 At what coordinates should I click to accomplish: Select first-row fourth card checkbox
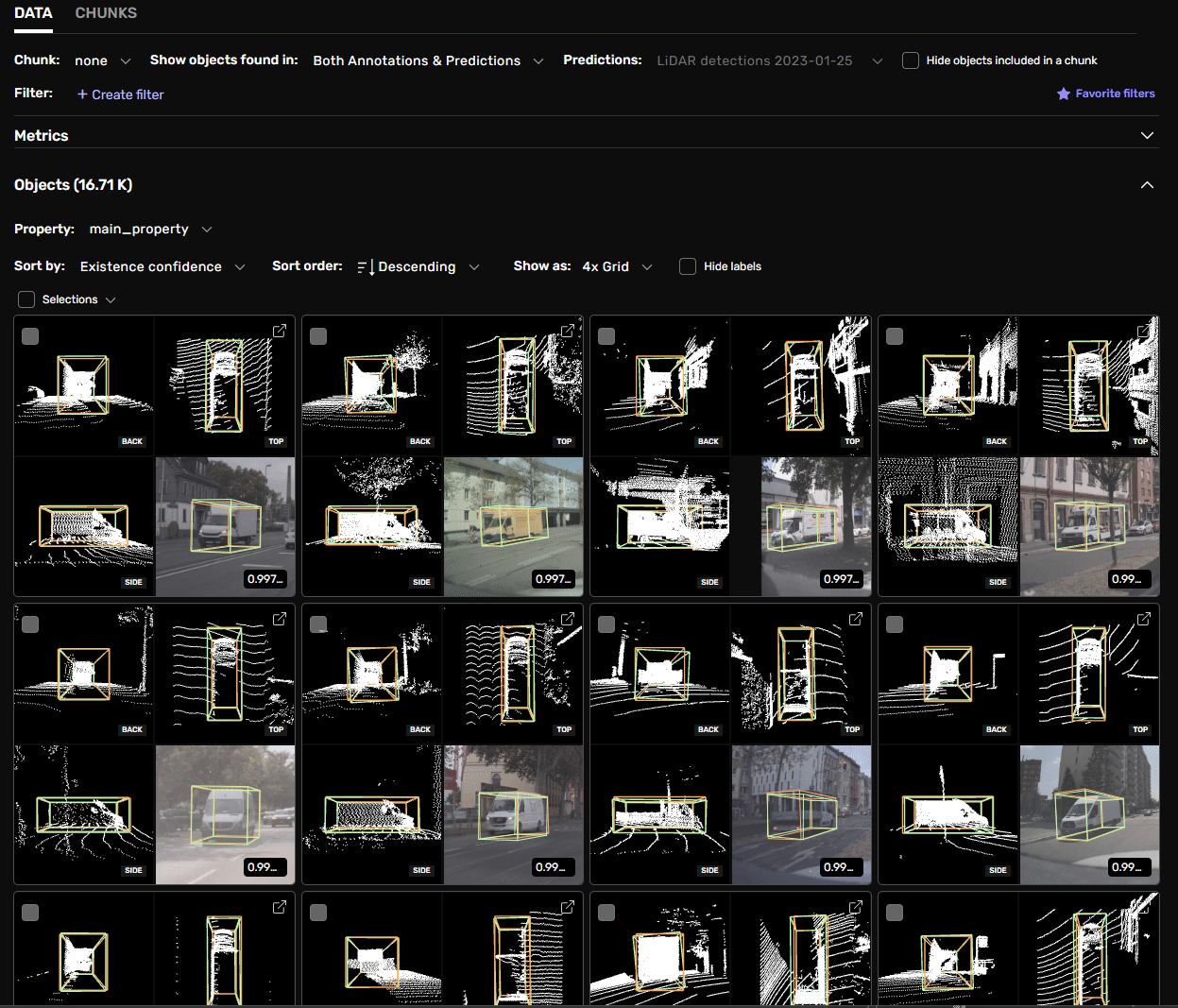click(895, 336)
